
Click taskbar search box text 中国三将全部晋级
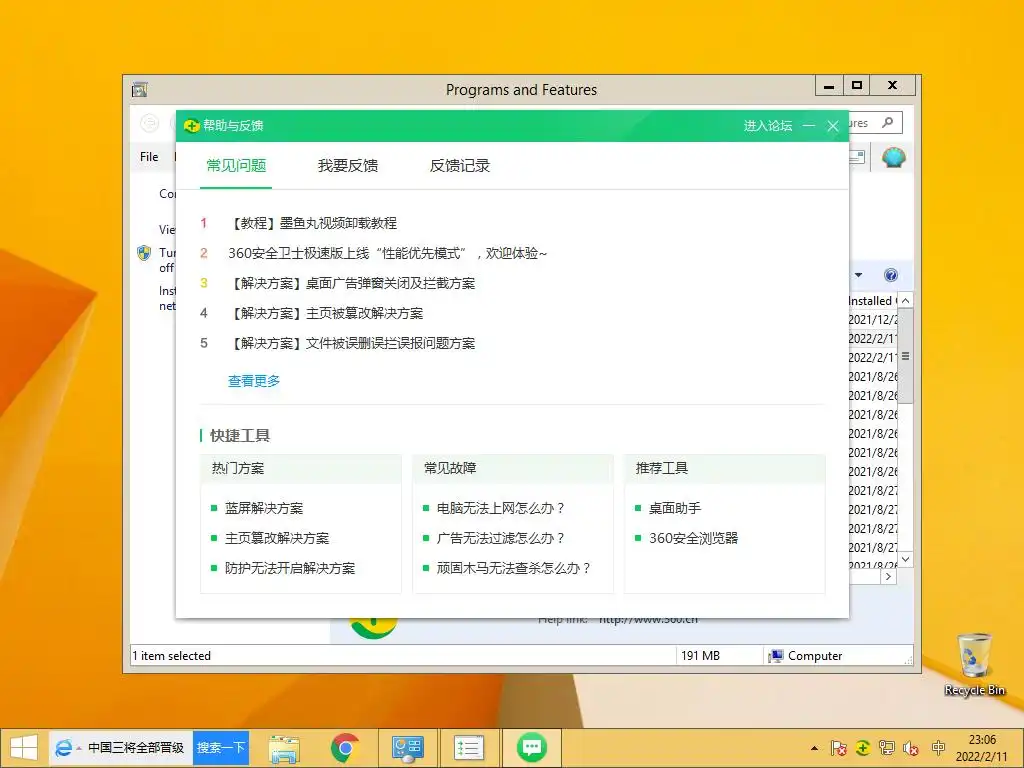[x=136, y=748]
